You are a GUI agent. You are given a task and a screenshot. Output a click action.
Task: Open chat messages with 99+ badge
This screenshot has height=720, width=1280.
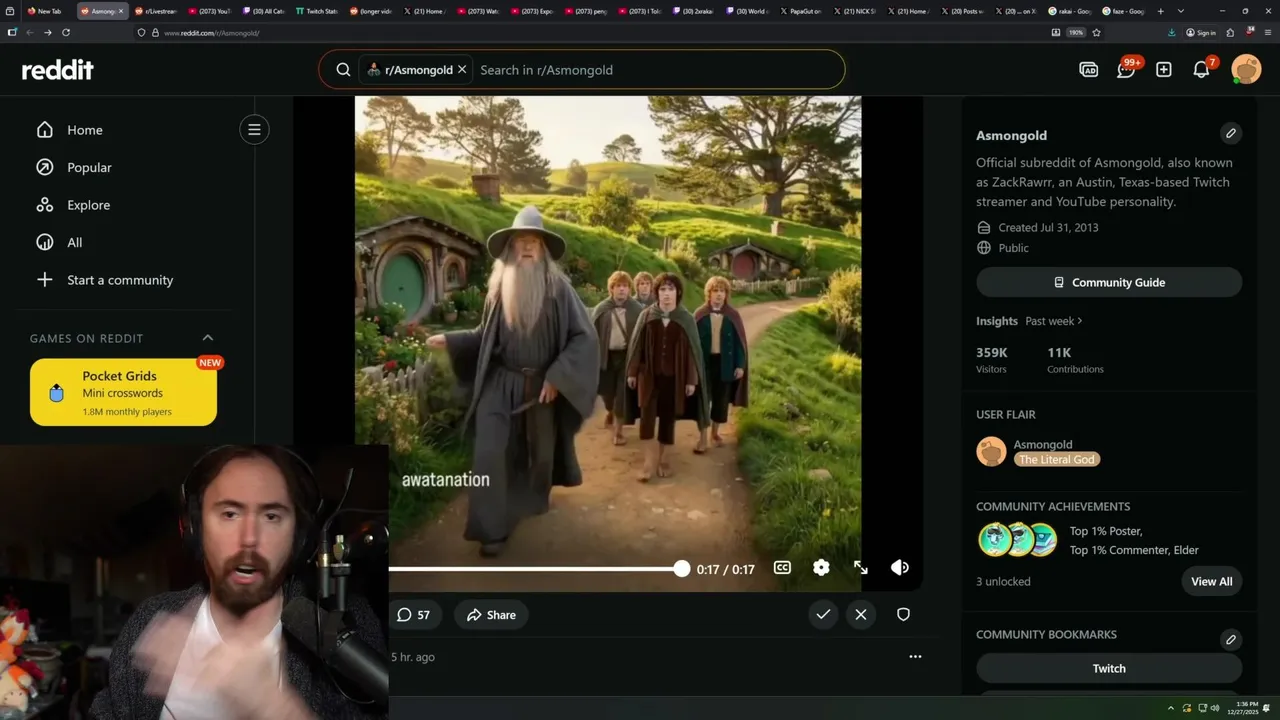1127,69
